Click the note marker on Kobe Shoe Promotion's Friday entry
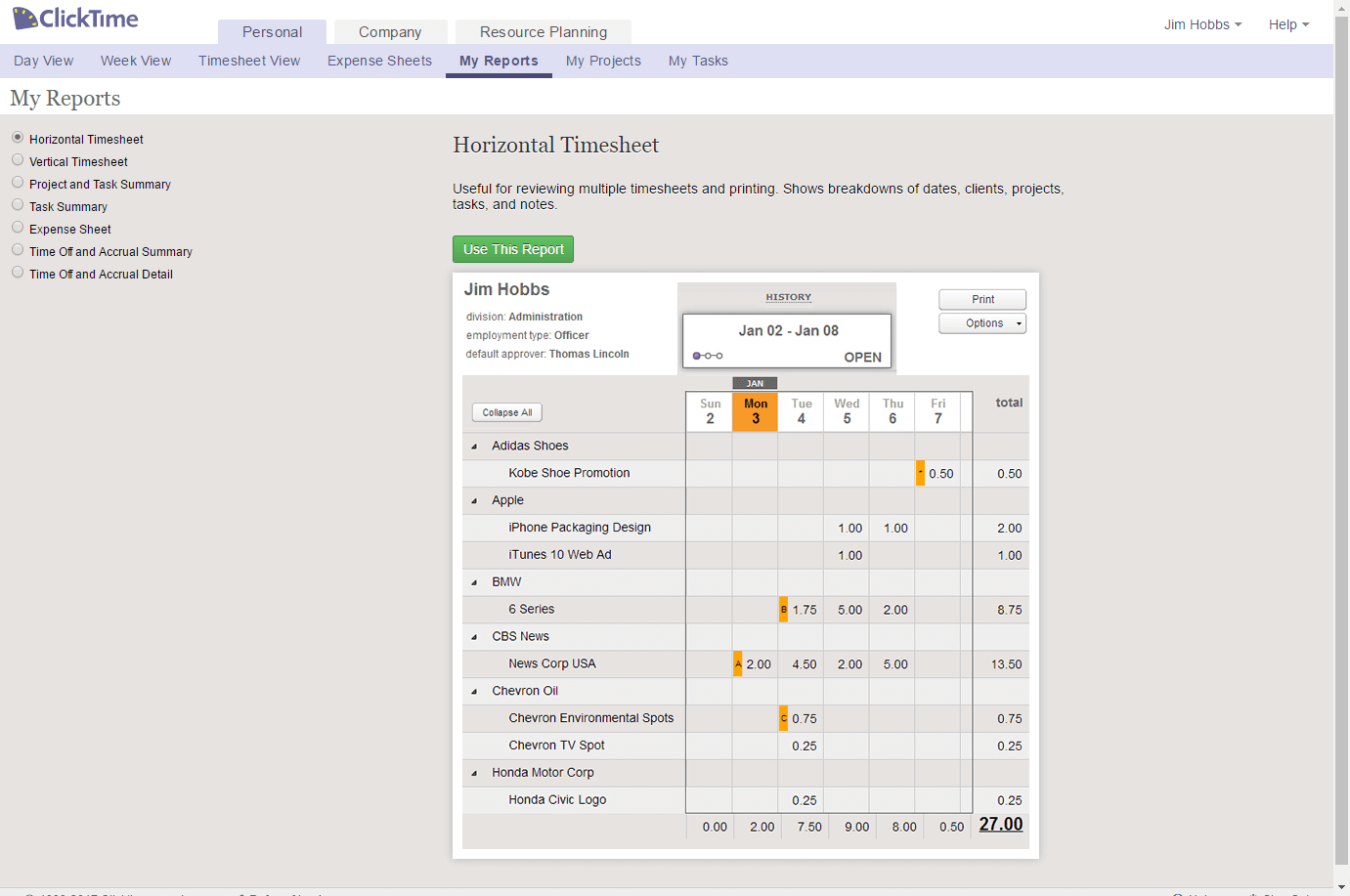Image resolution: width=1350 pixels, height=896 pixels. pos(920,472)
